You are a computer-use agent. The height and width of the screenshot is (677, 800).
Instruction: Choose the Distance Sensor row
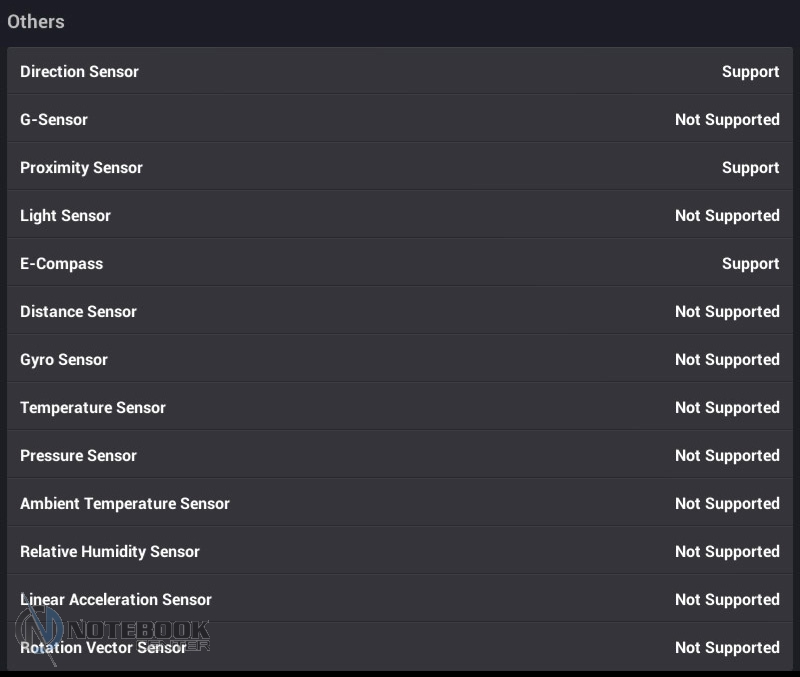coord(400,310)
